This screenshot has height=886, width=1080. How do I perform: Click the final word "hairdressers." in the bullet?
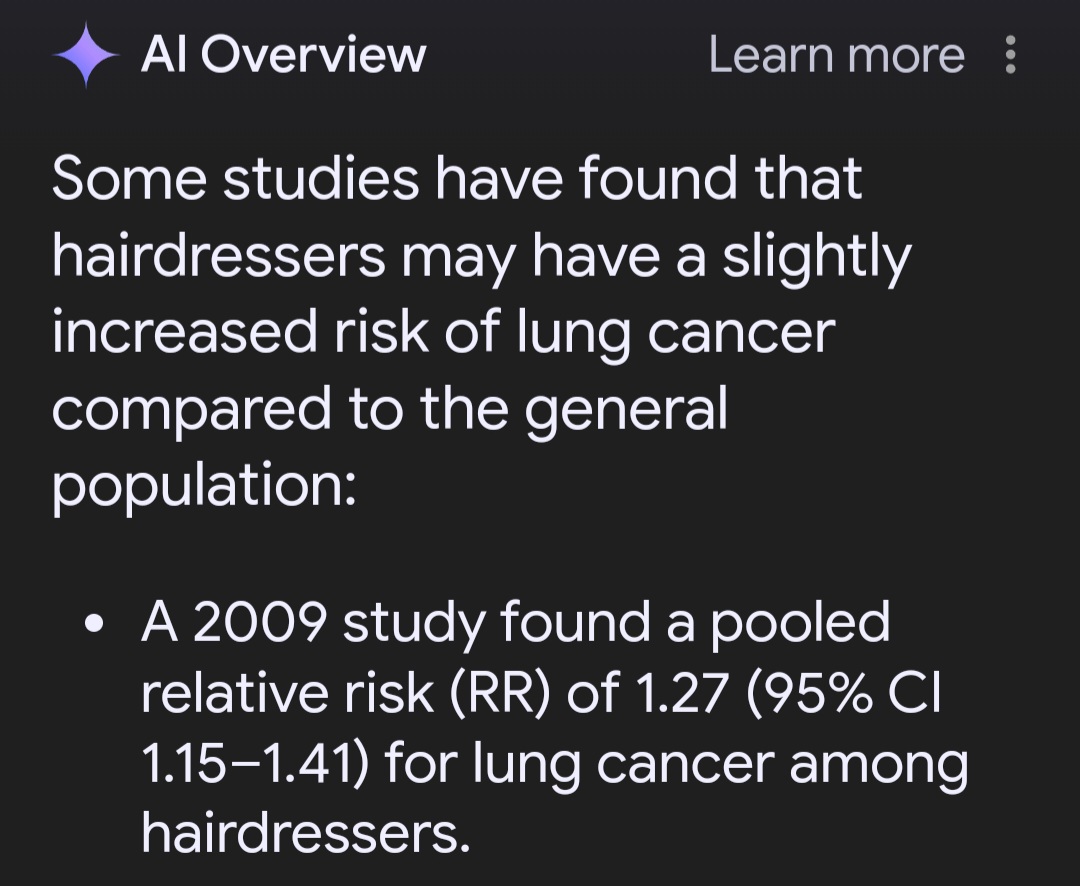(306, 832)
